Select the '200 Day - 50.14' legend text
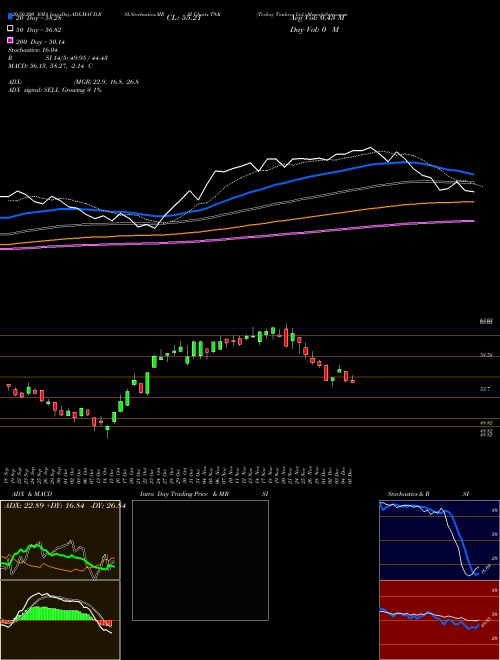500x660 pixels. [40, 42]
